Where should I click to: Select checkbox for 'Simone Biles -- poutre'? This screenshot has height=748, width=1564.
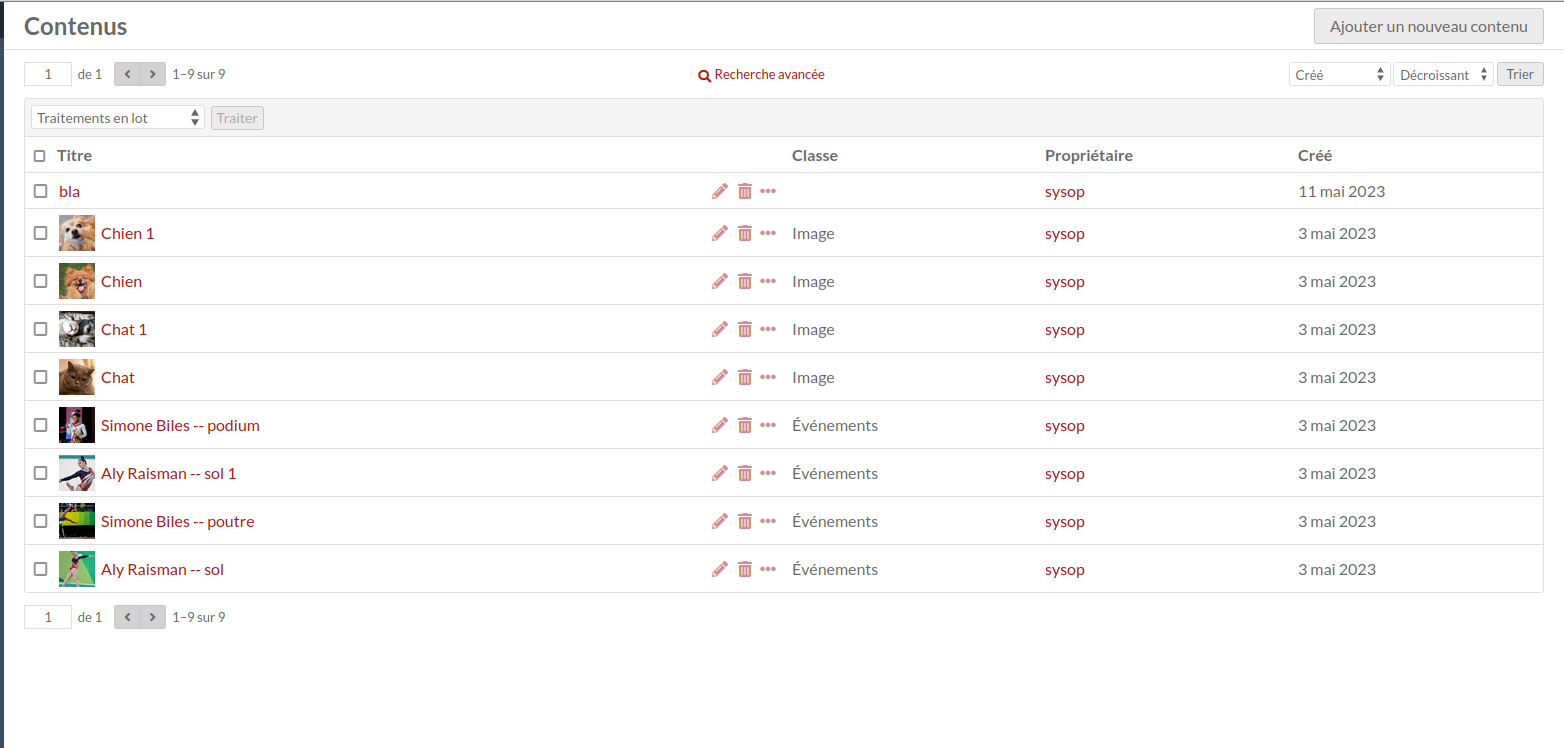pyautogui.click(x=41, y=521)
